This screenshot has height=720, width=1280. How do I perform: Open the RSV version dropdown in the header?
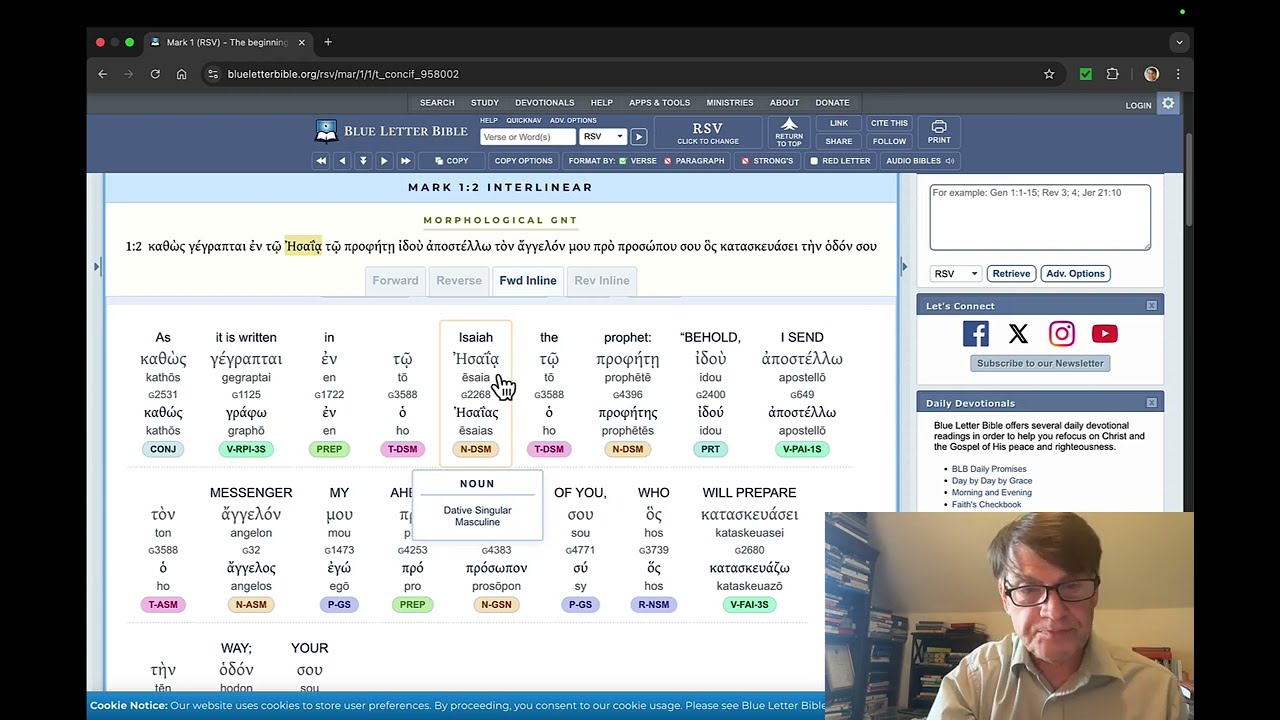pos(603,137)
